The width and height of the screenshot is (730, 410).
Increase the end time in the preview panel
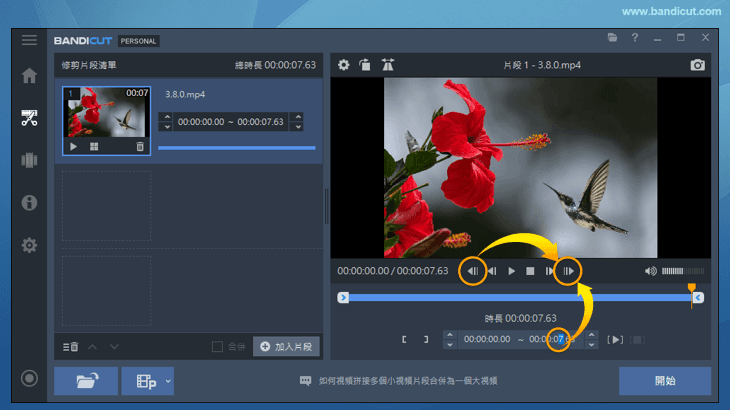(x=591, y=335)
